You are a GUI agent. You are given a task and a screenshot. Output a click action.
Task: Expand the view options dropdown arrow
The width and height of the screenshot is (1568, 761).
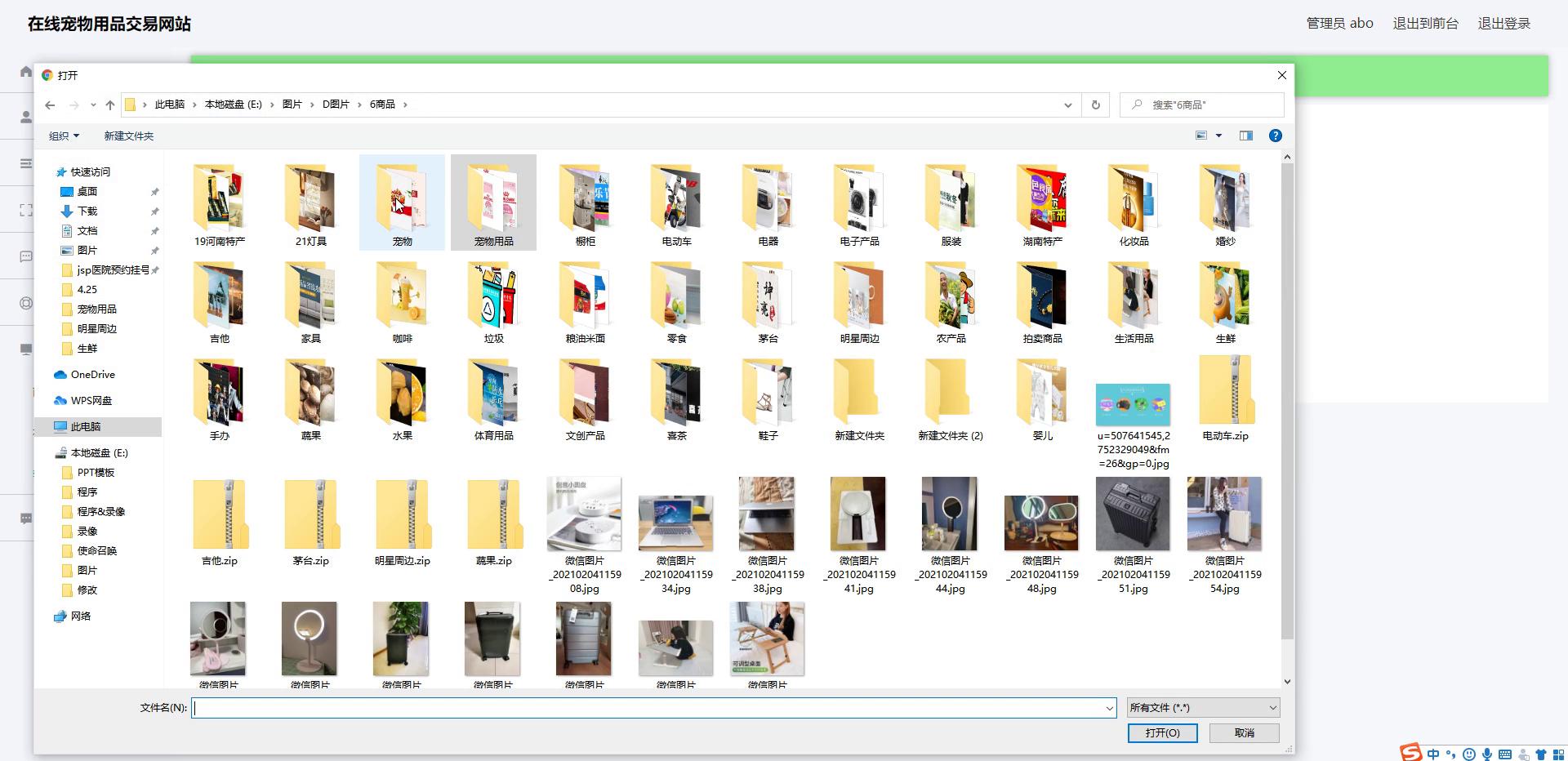pyautogui.click(x=1218, y=136)
